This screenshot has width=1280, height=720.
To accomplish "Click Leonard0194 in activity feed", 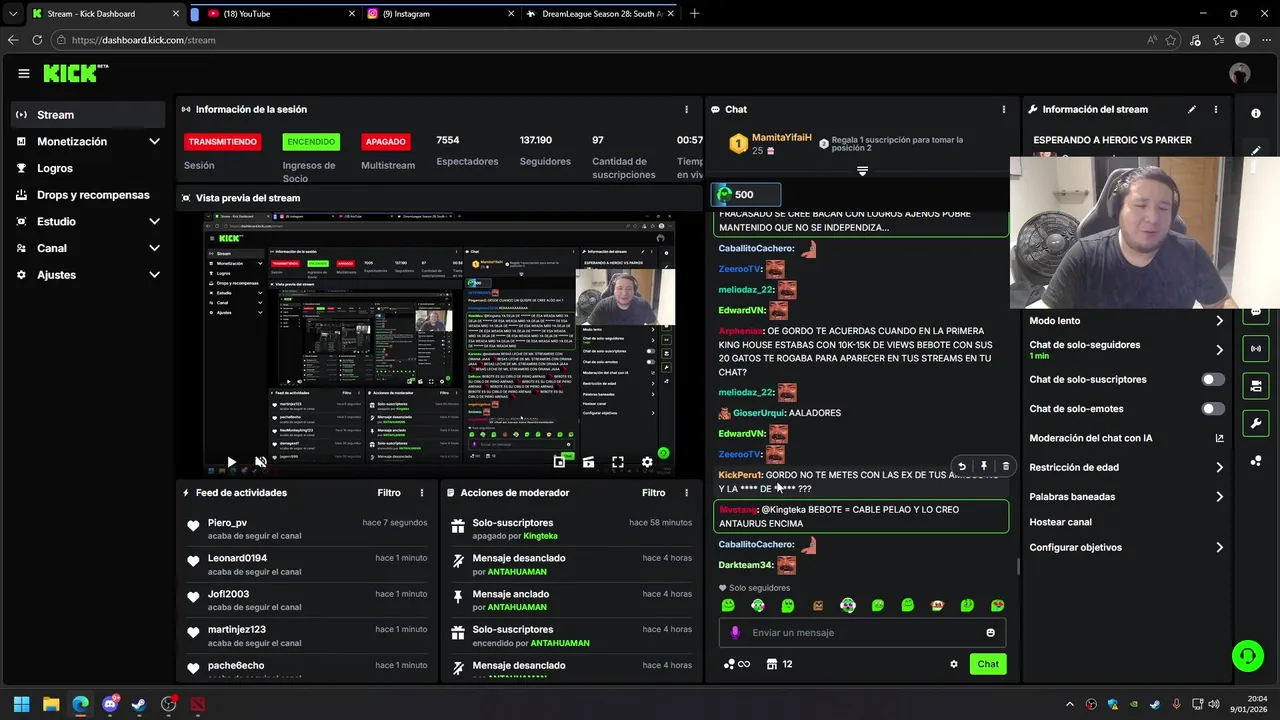I will click(x=237, y=558).
